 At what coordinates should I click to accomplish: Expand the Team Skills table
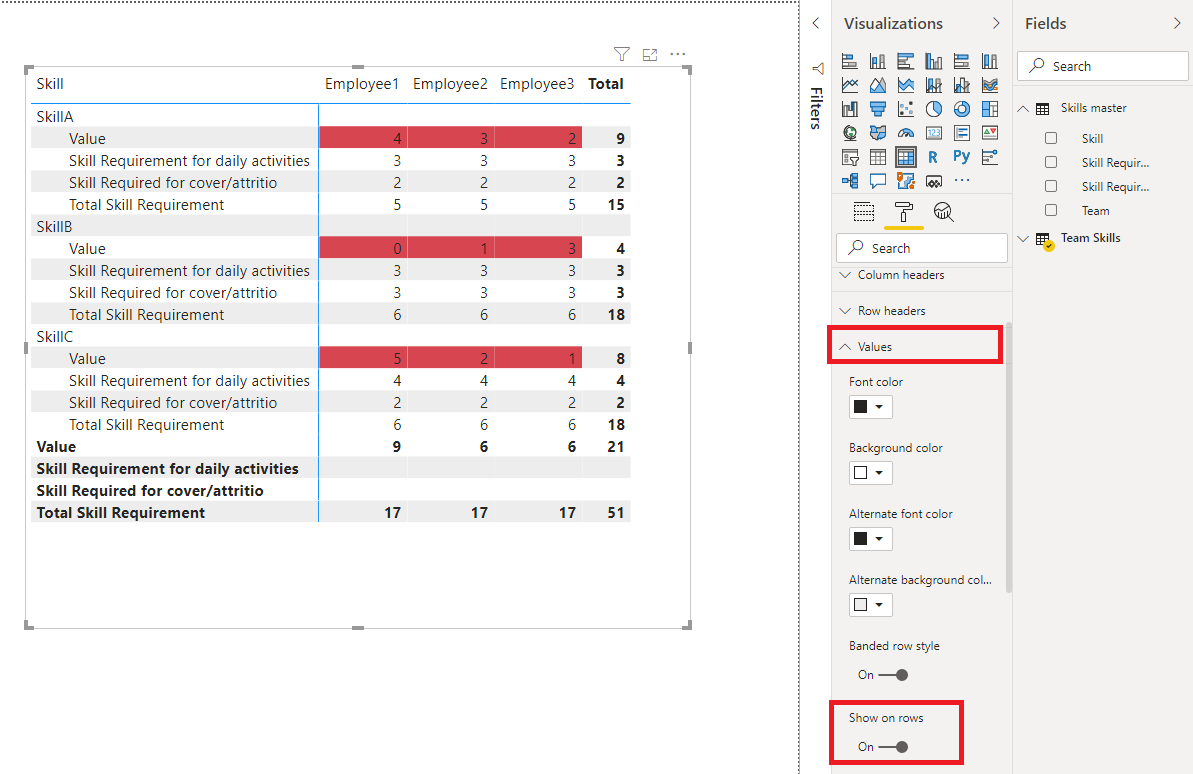point(1023,238)
